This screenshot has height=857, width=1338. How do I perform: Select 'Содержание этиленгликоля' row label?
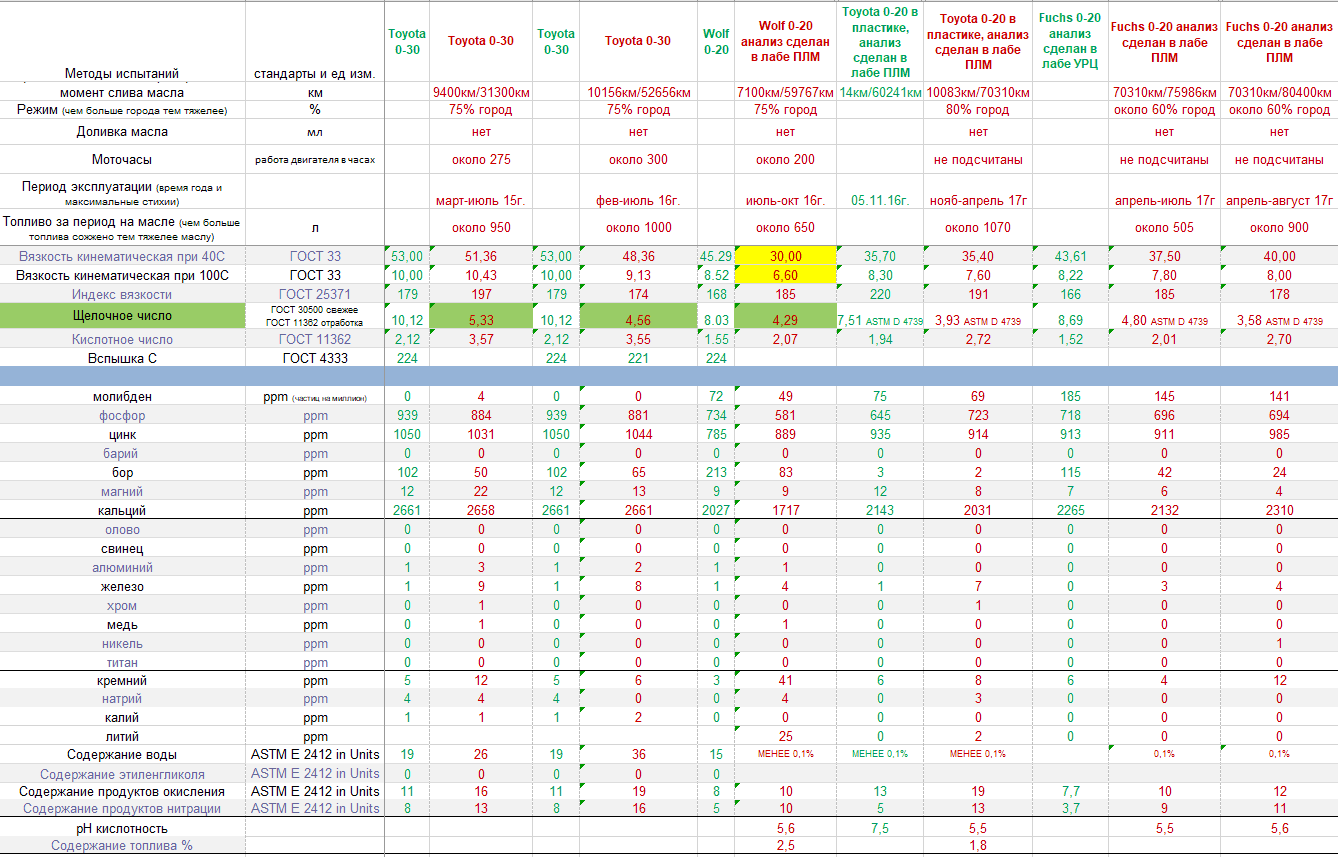(122, 774)
